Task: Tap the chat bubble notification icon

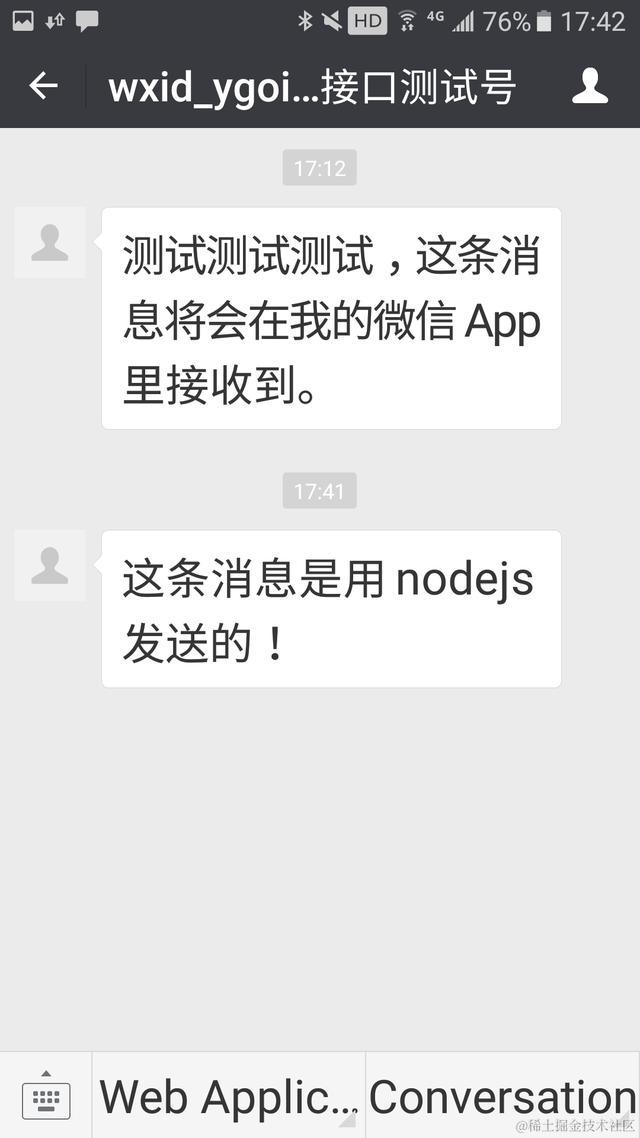Action: [x=87, y=21]
